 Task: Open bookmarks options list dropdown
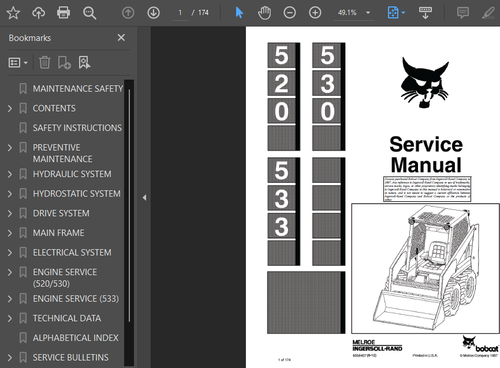pos(18,62)
